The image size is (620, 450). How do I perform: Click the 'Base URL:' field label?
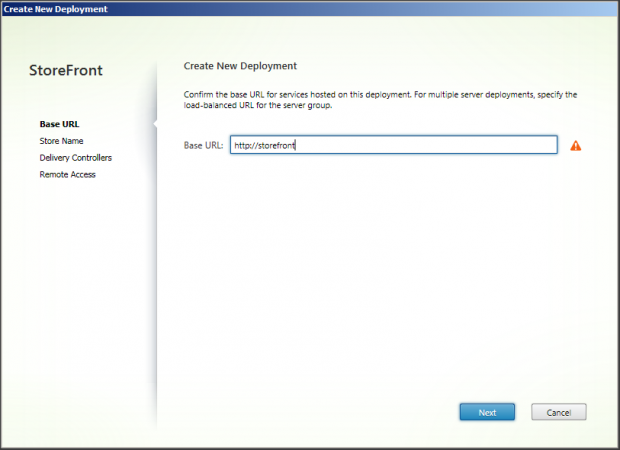[x=203, y=146]
